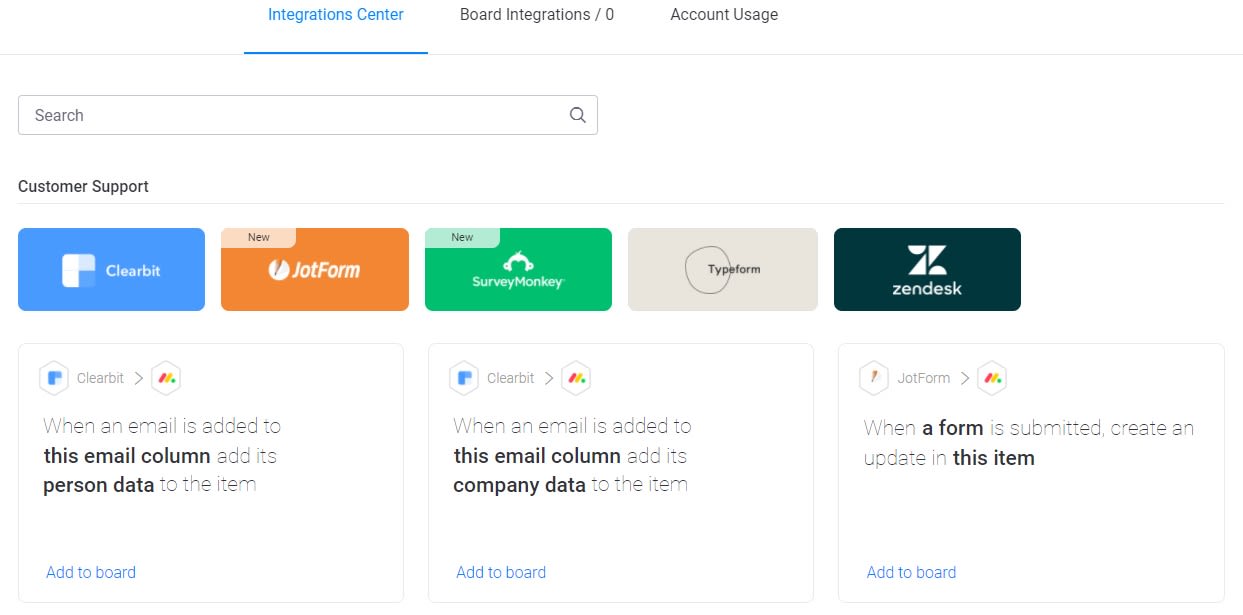Click Clearbit label in person data card header
Viewport: 1243px width, 615px height.
[100, 378]
